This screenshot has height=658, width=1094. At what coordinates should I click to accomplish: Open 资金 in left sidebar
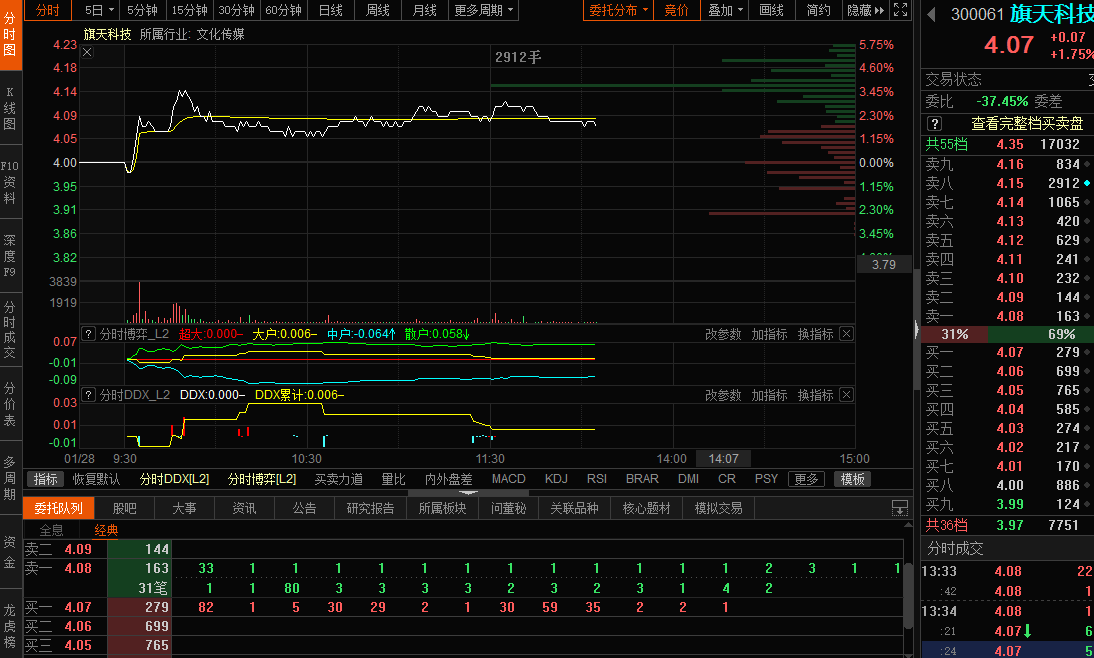point(10,553)
